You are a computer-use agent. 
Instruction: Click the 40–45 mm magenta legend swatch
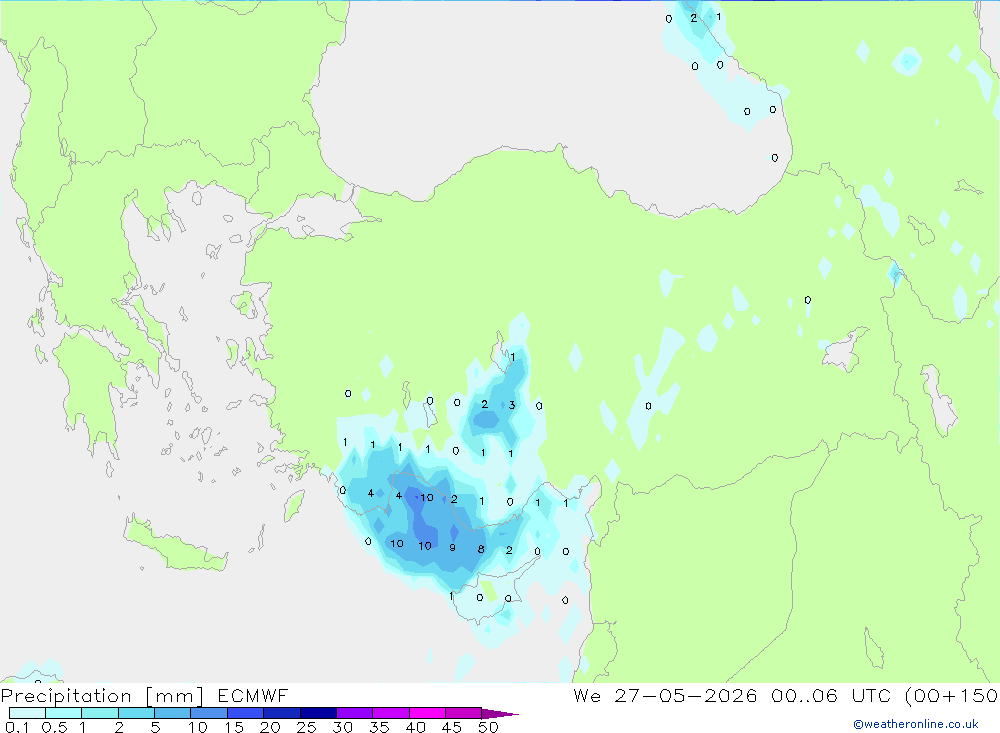pos(427,713)
